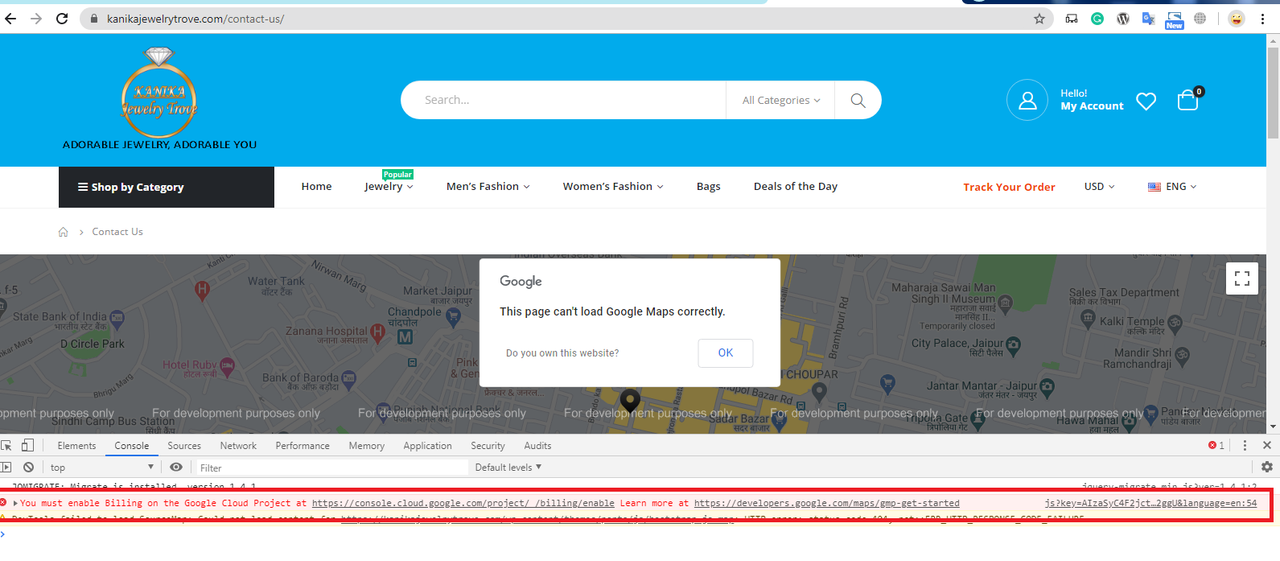Expand the Jewelry menu
Viewport: 1280px width, 561px height.
[x=389, y=186]
